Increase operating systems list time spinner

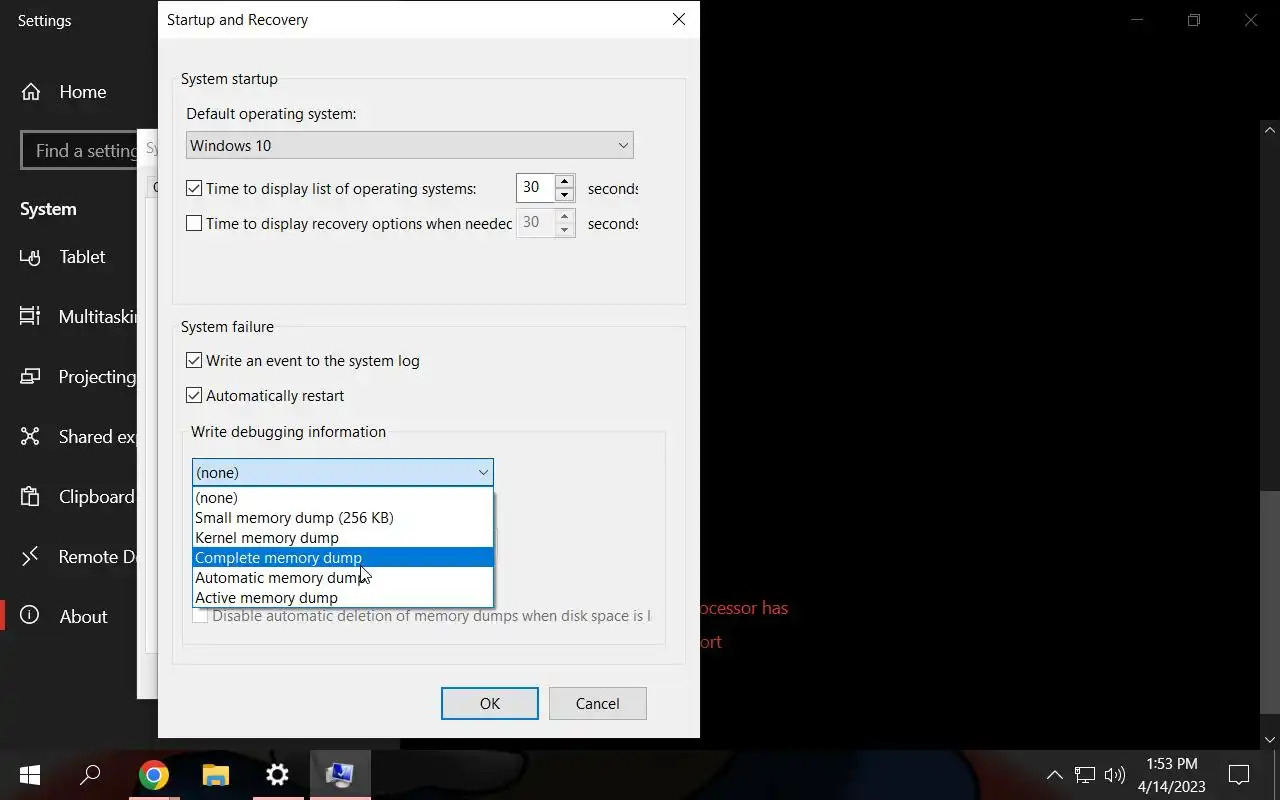[564, 181]
